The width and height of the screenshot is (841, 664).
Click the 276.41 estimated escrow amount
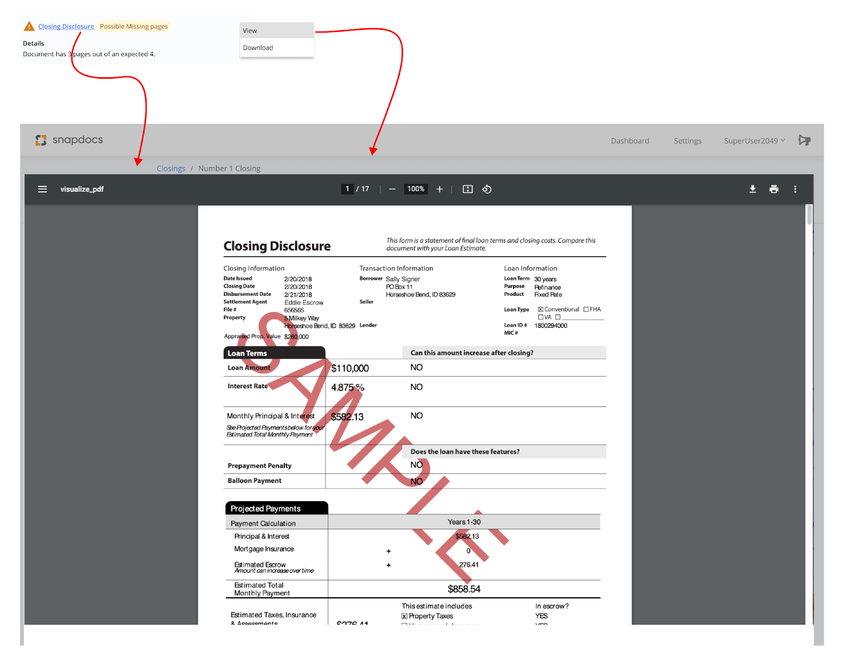pos(469,565)
